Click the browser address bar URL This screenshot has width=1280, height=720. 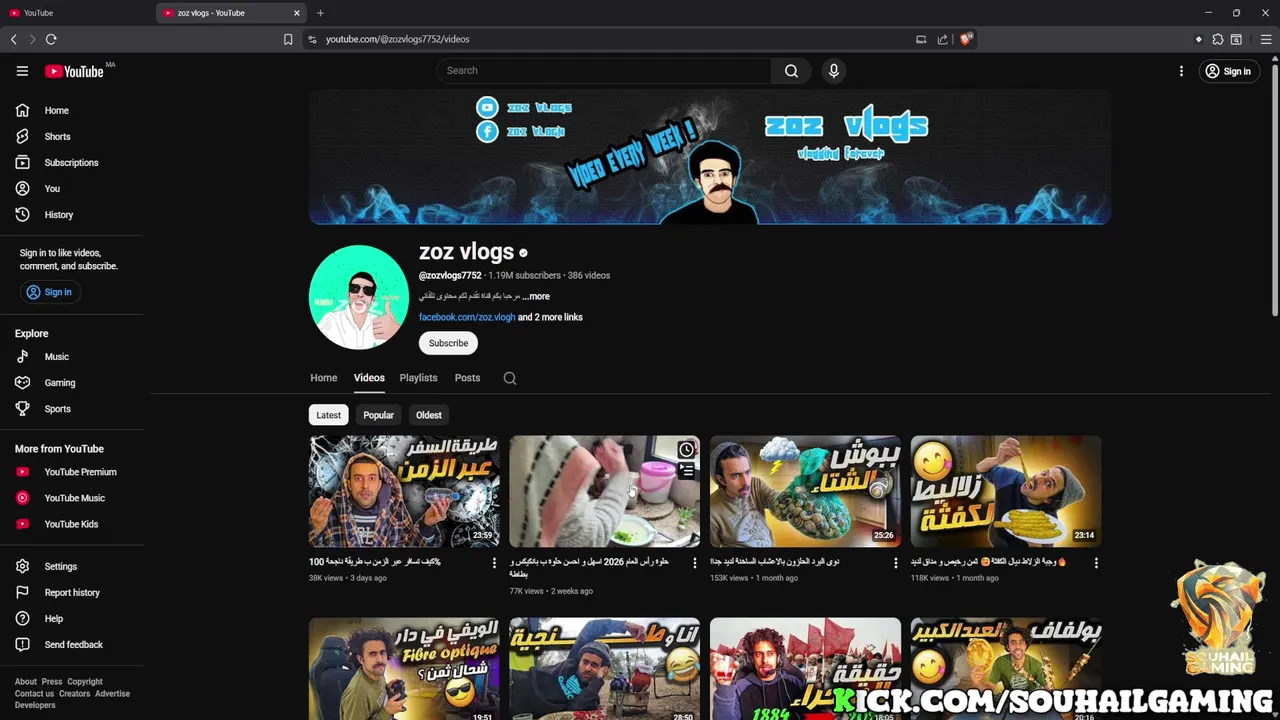pyautogui.click(x=397, y=39)
